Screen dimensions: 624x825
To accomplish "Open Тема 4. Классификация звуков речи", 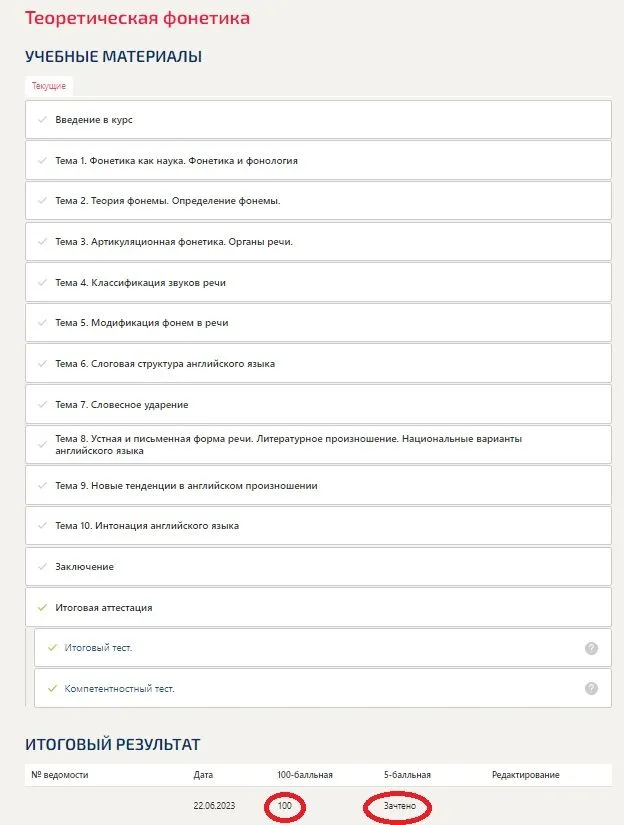I will 140,283.
